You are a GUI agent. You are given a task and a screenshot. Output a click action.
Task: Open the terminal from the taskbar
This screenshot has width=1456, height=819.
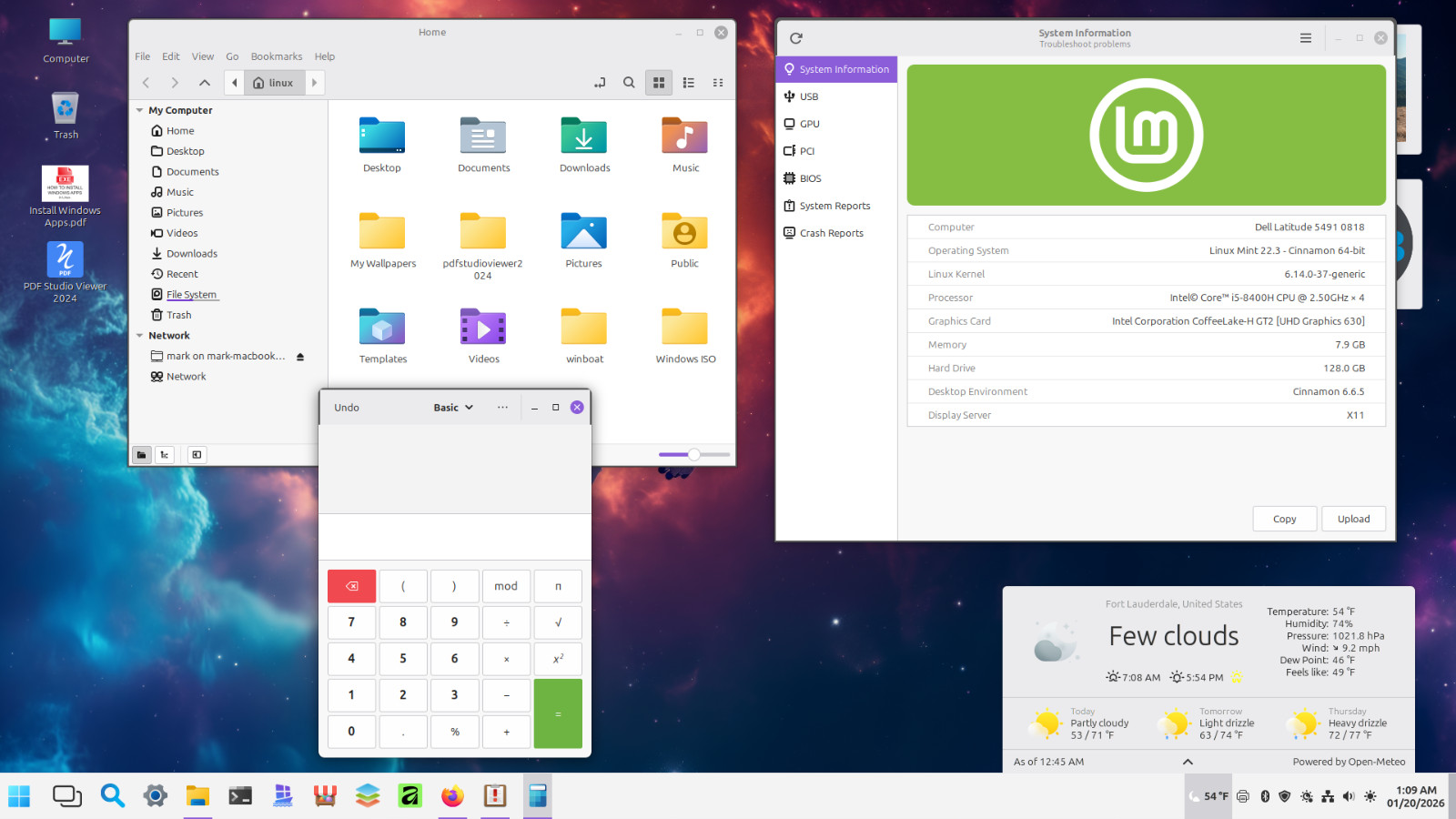(x=240, y=796)
